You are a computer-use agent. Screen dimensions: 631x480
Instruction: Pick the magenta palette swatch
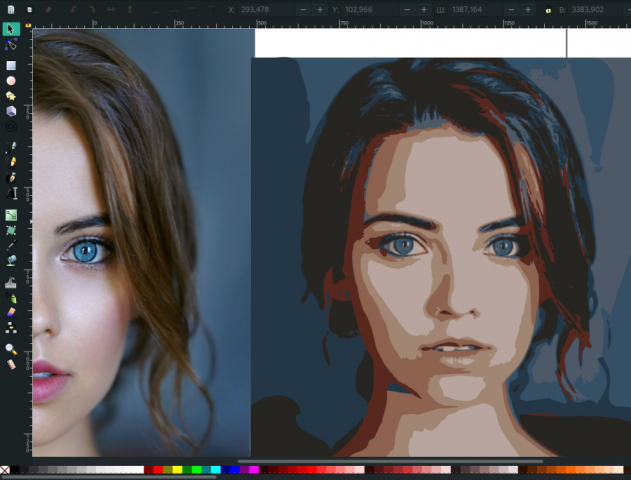pos(254,470)
